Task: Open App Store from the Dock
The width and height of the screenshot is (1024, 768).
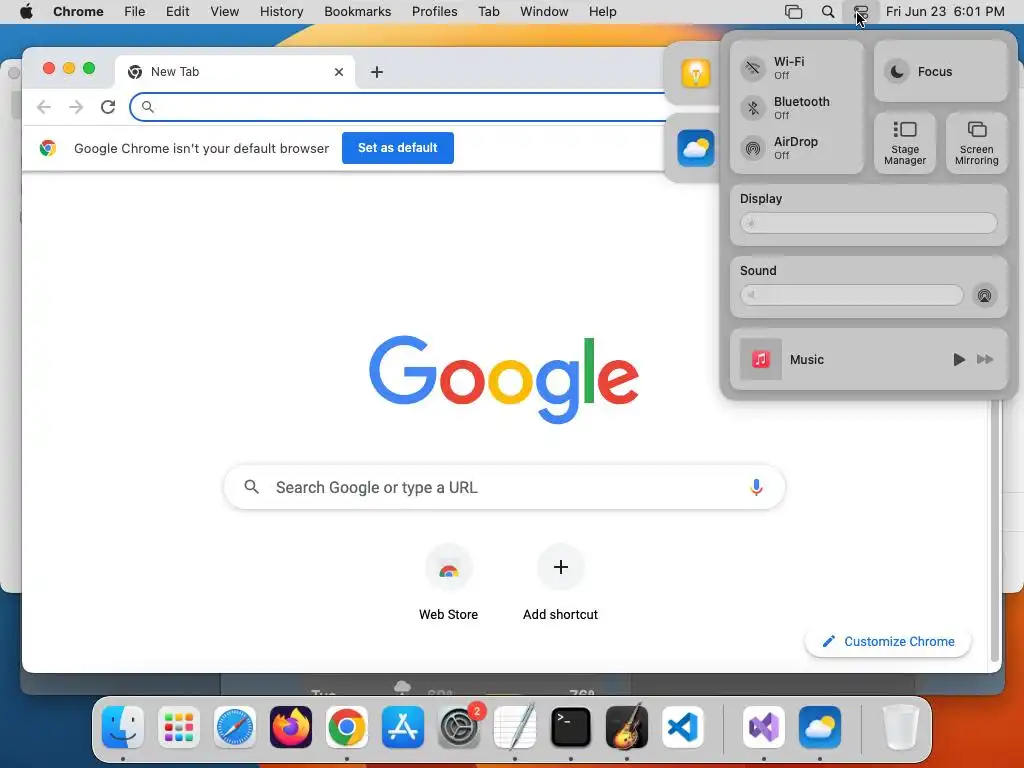Action: coord(403,727)
